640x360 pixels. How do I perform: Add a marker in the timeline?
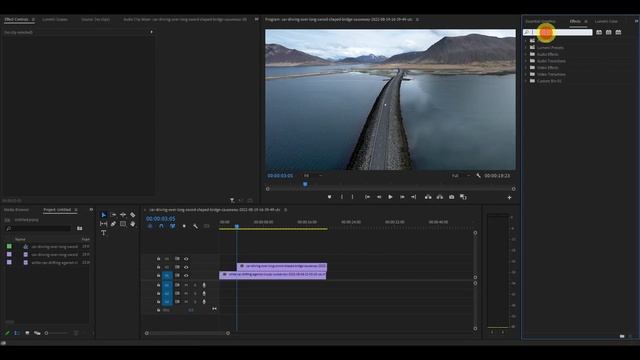point(184,226)
